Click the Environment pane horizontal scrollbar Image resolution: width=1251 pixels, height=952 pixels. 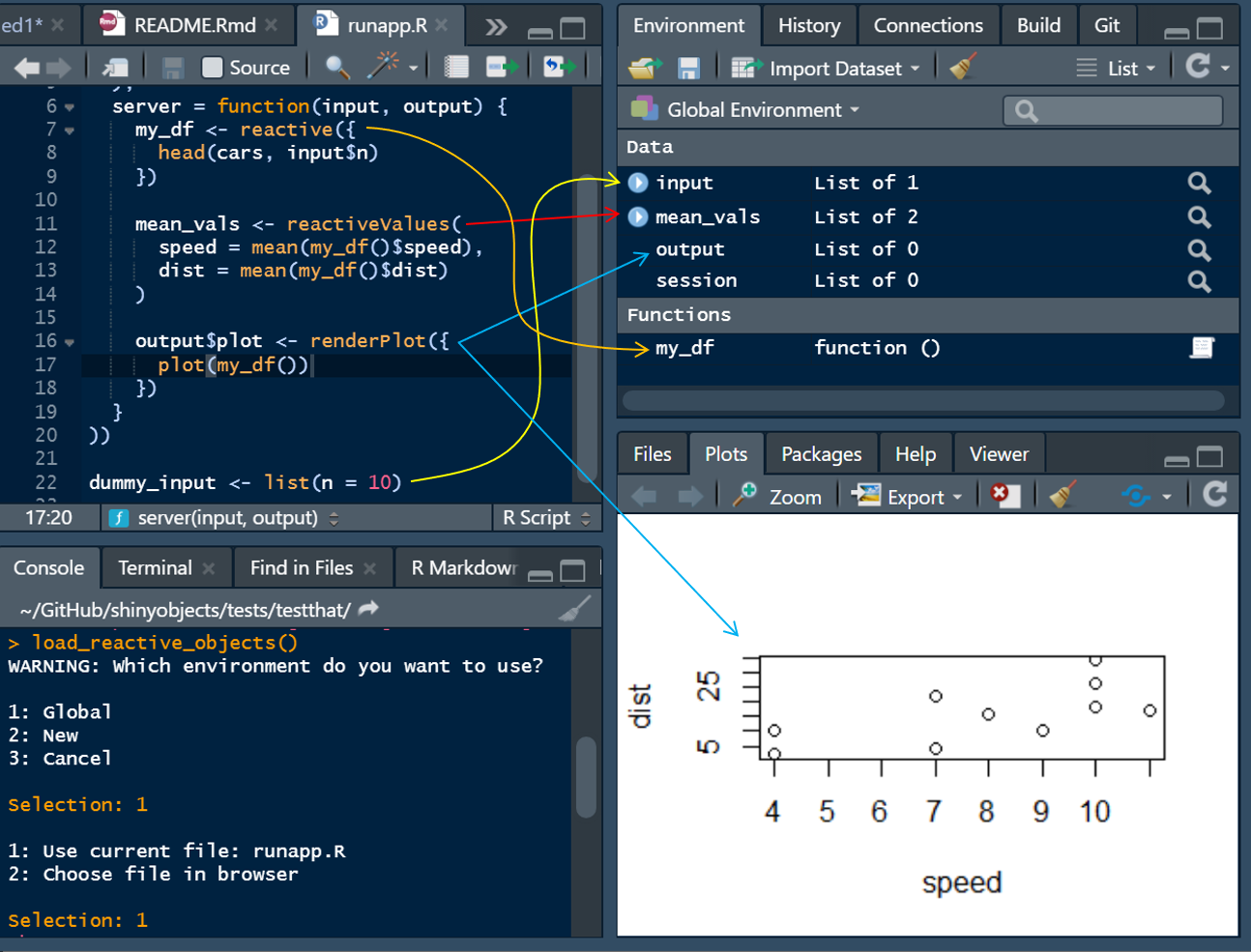pyautogui.click(x=923, y=400)
